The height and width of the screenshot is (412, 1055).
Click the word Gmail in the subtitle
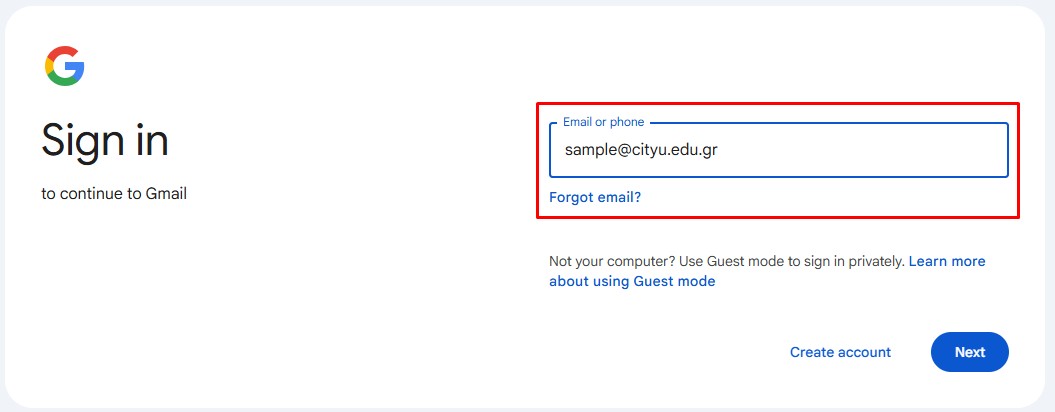pos(165,194)
